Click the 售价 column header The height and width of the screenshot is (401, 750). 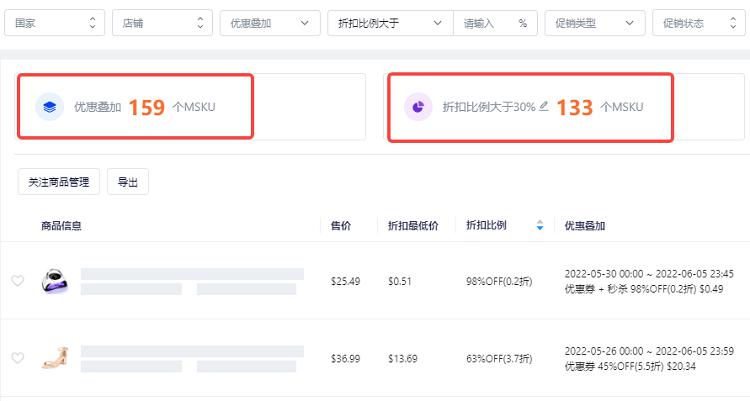pyautogui.click(x=341, y=226)
